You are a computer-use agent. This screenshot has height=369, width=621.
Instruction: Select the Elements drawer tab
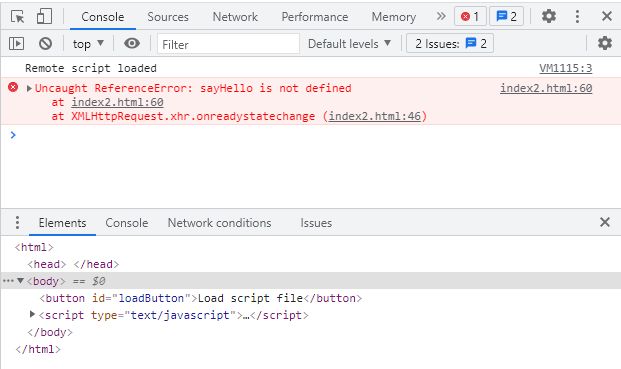63,223
